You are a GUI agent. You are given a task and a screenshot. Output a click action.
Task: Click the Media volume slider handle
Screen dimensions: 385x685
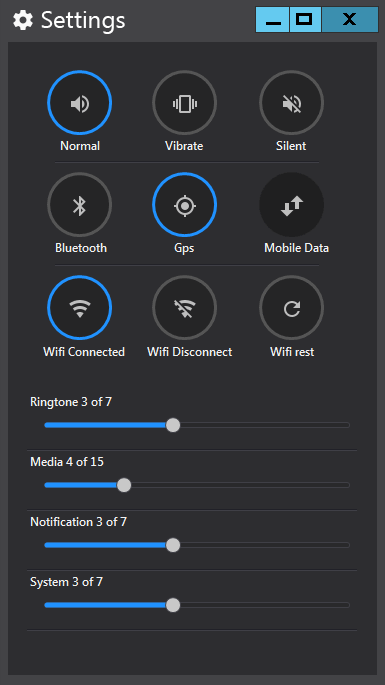click(x=124, y=485)
